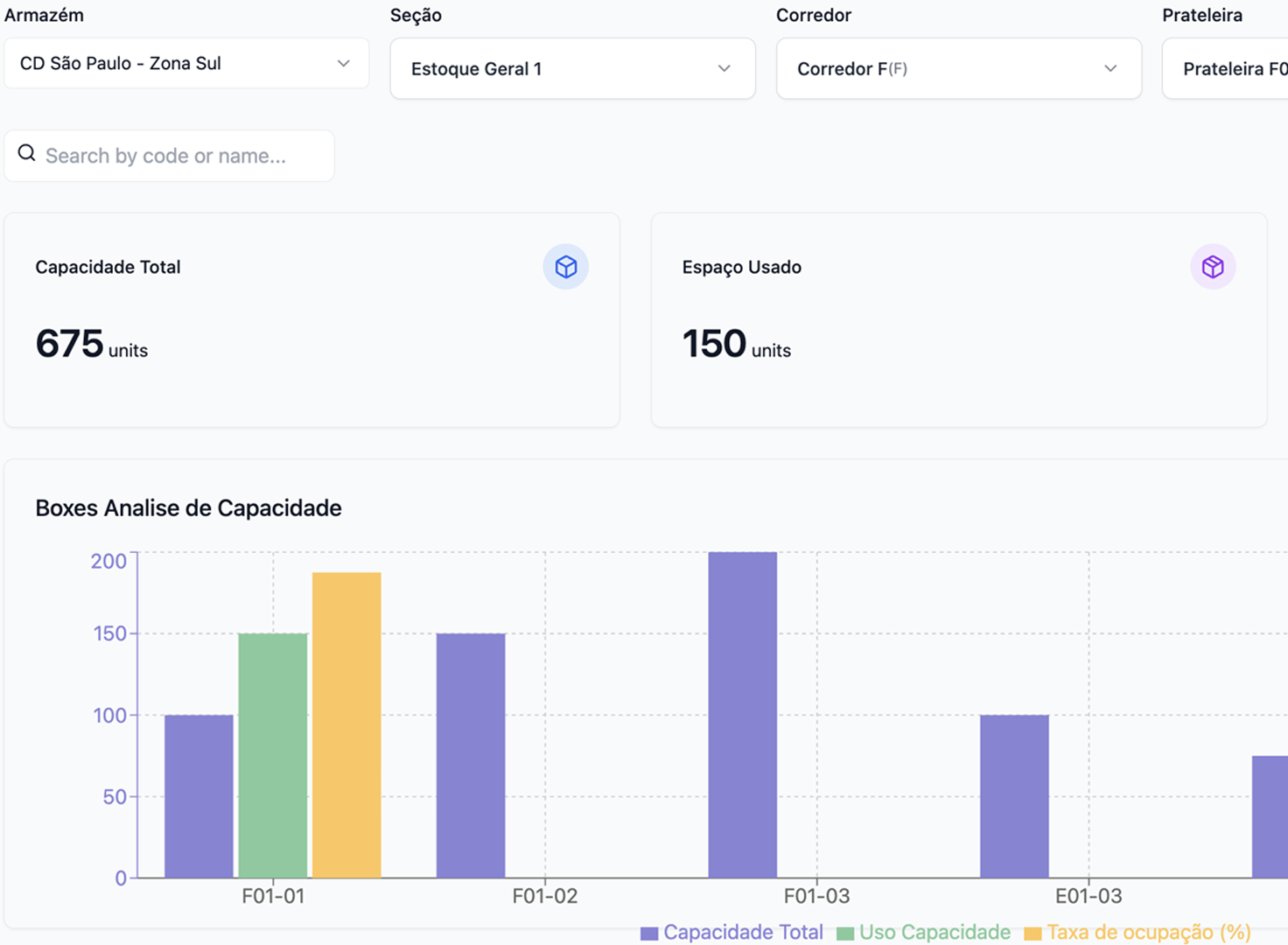
Task: Click the magnifying glass search icon
Action: (x=27, y=154)
